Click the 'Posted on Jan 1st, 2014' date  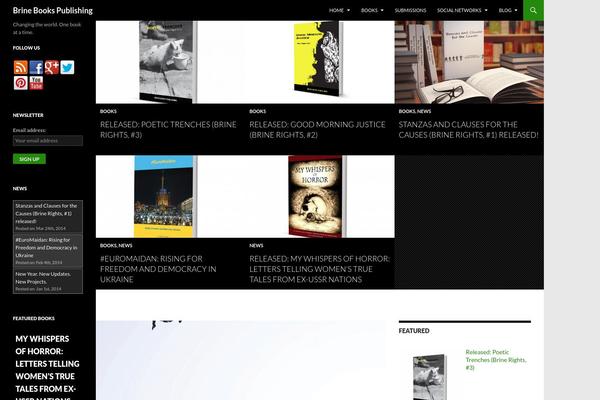[x=38, y=289]
